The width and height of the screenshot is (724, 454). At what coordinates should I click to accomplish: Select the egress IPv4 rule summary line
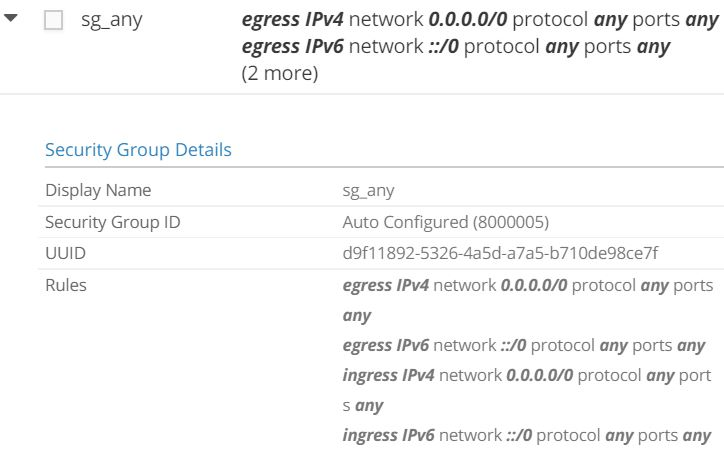tap(480, 20)
